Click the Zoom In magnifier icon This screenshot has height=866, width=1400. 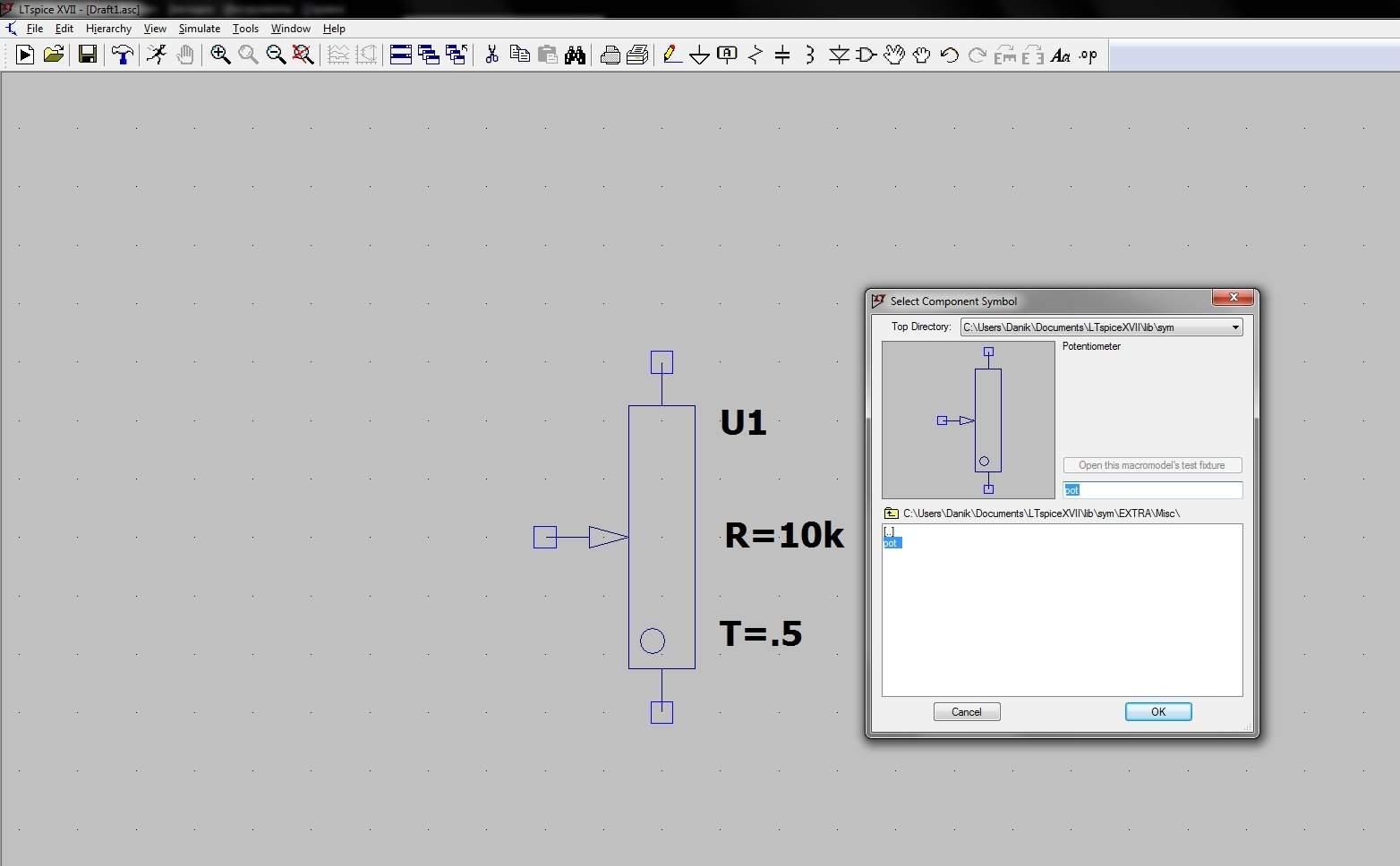pyautogui.click(x=220, y=55)
